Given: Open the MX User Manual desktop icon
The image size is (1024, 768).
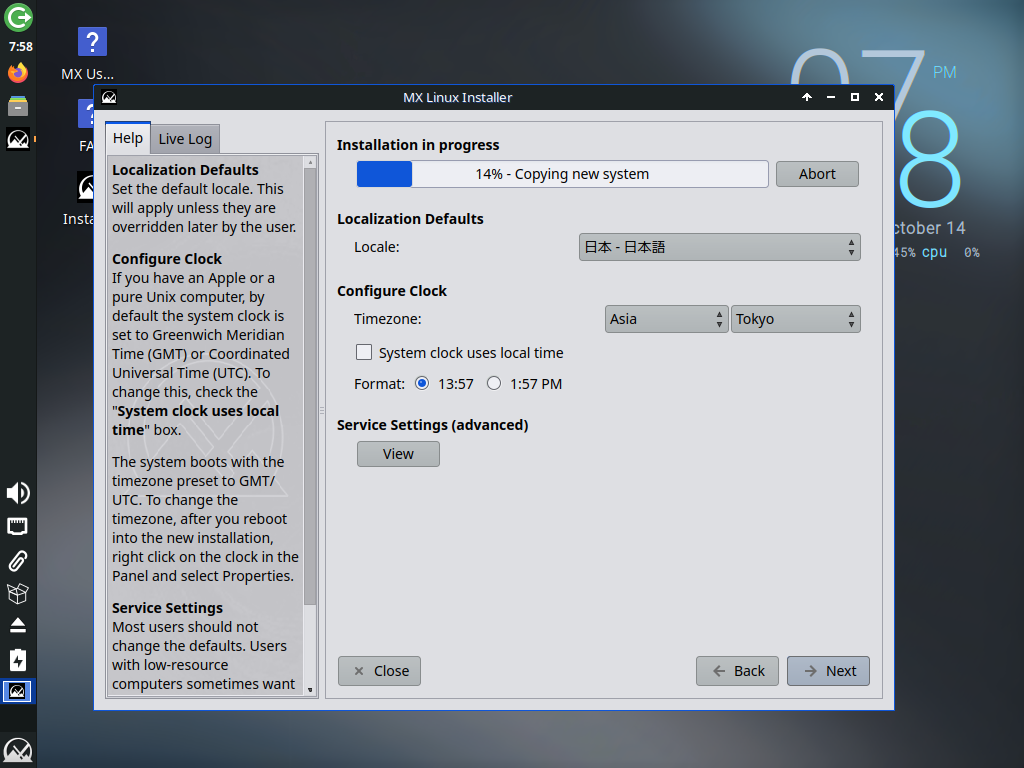Looking at the screenshot, I should [x=92, y=54].
